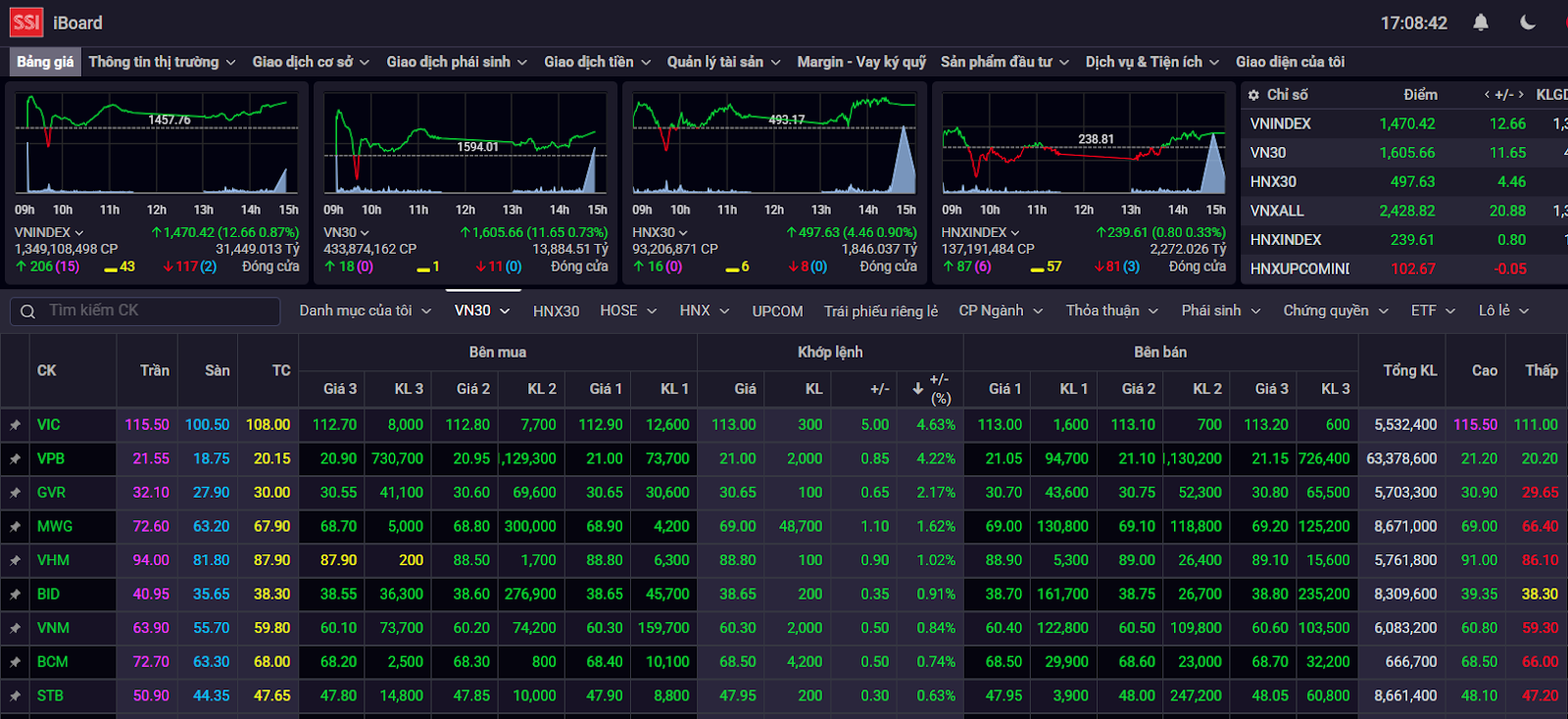1568x719 pixels.
Task: Open the BCM stock ticker
Action: click(x=53, y=662)
